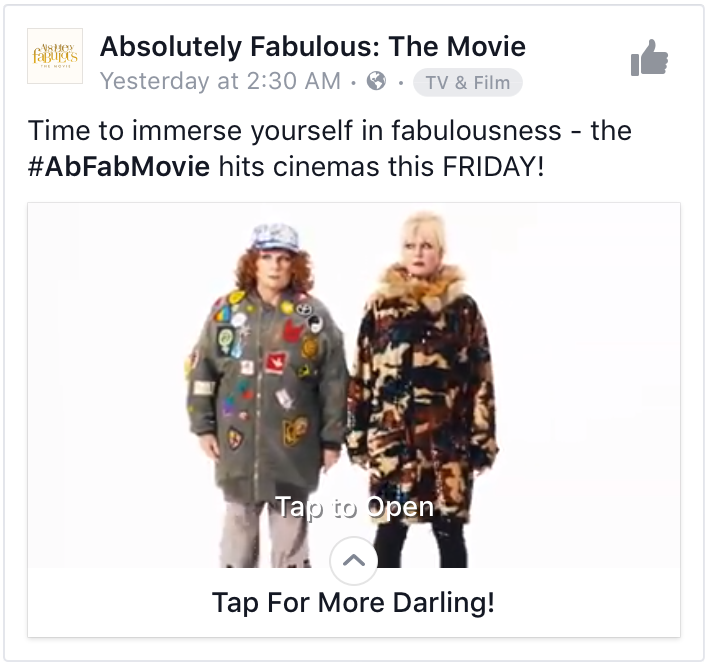Click the woman in patched green jacket
708x665 pixels.
266,395
